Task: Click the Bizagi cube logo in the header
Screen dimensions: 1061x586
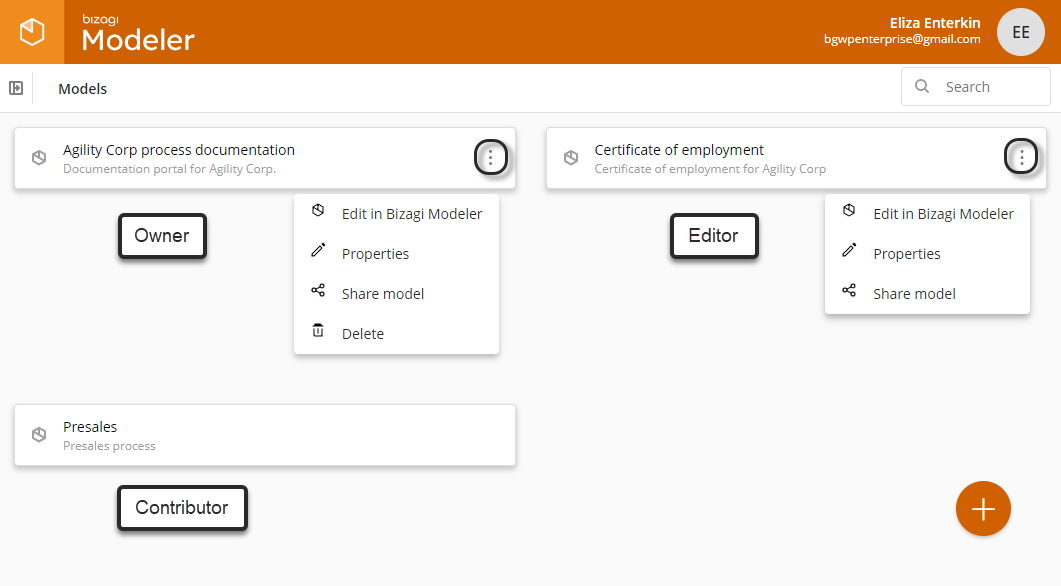Action: pyautogui.click(x=32, y=32)
